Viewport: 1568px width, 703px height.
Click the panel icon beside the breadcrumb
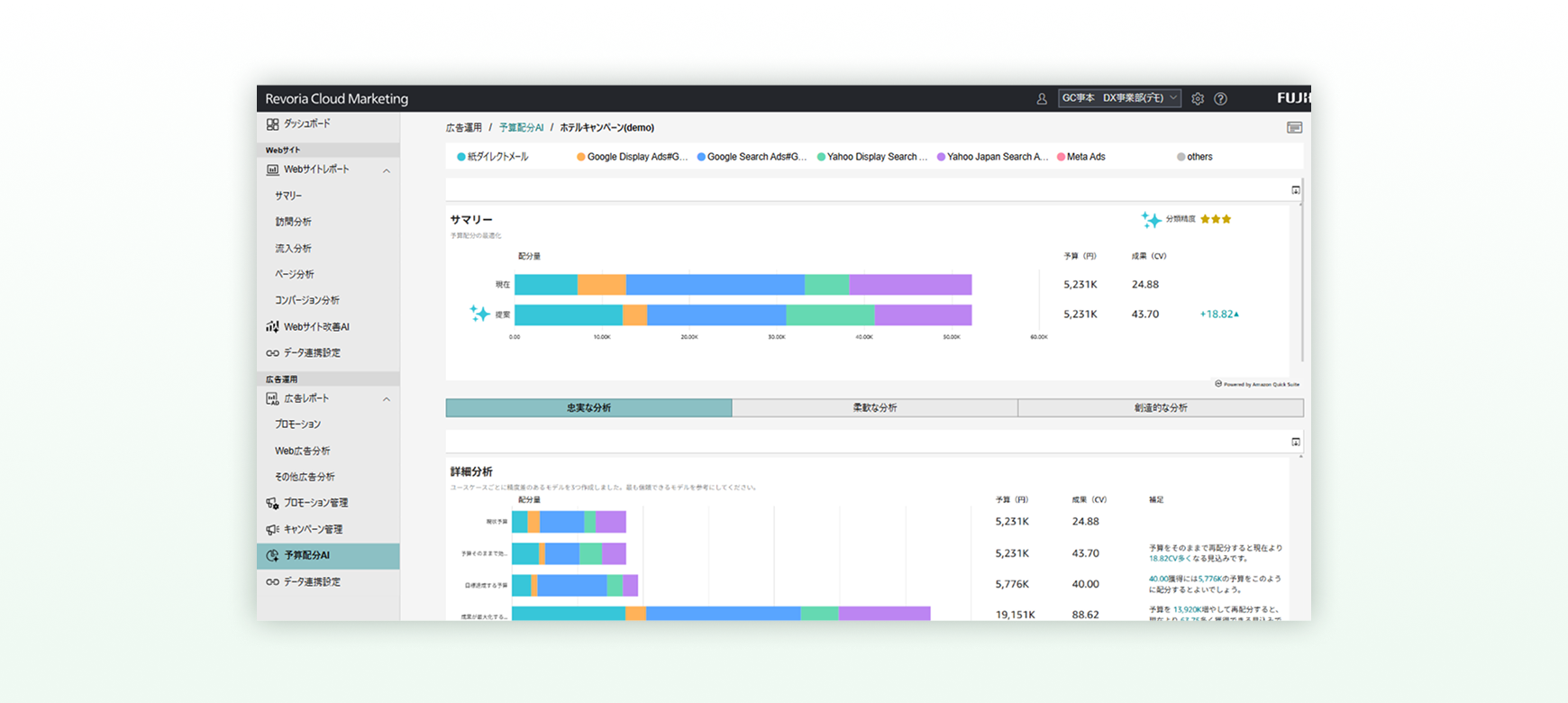point(1294,128)
